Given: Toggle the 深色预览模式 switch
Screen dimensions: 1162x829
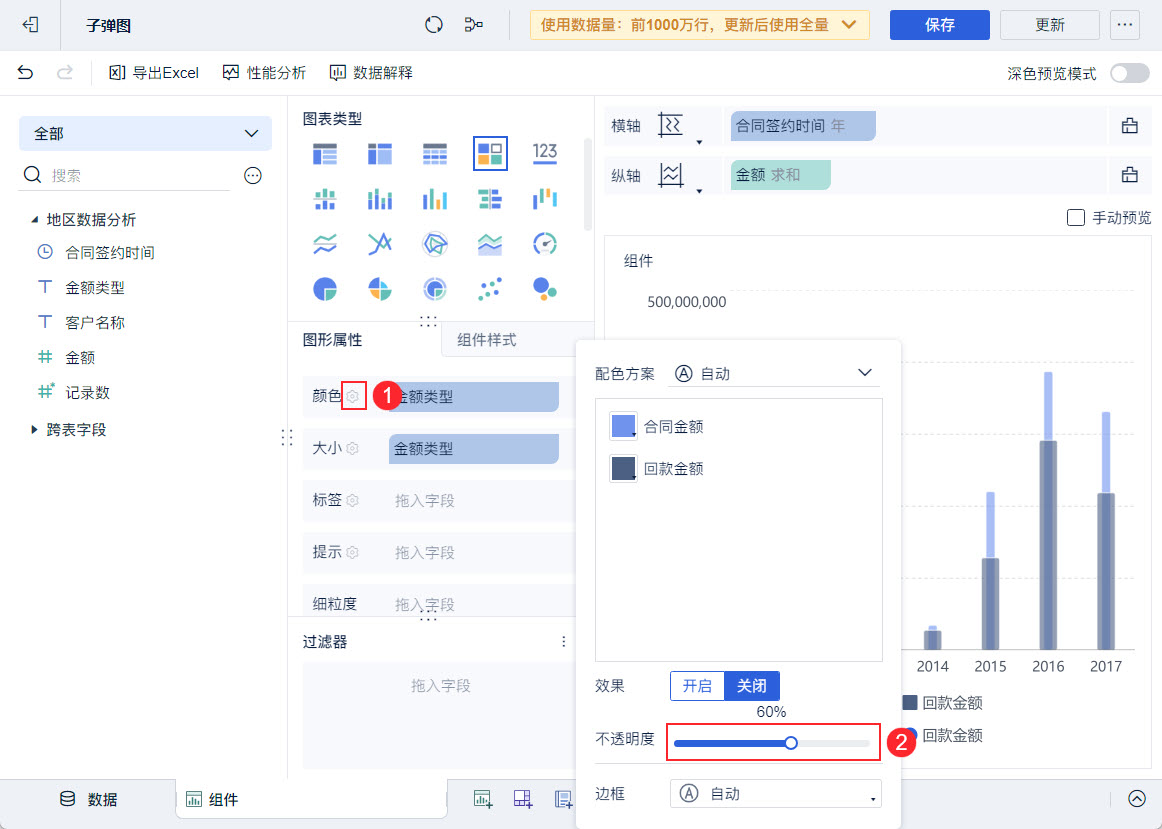Looking at the screenshot, I should pos(1129,73).
